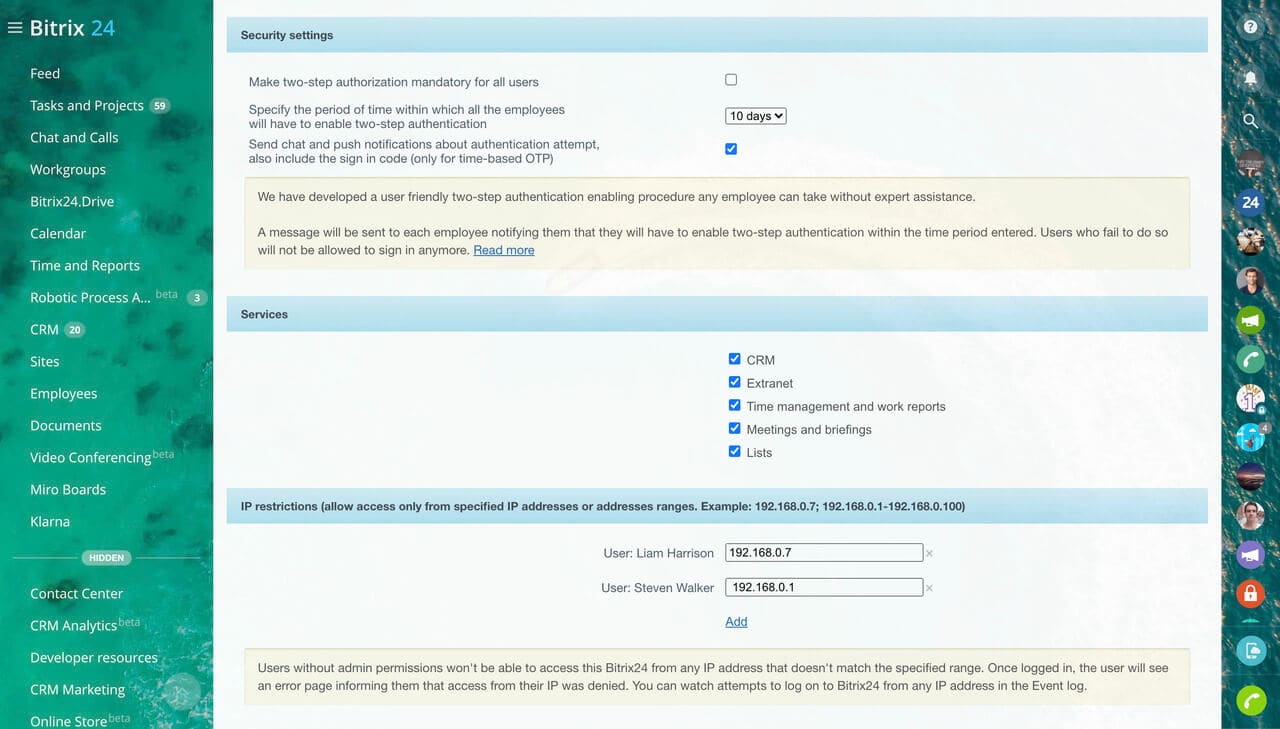Viewport: 1280px width, 729px height.
Task: Enable mandatory two-step authorization checkbox
Action: [731, 80]
